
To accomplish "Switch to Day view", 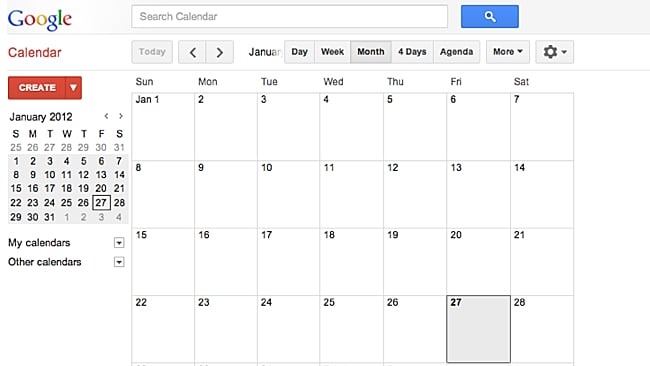I will tap(299, 52).
